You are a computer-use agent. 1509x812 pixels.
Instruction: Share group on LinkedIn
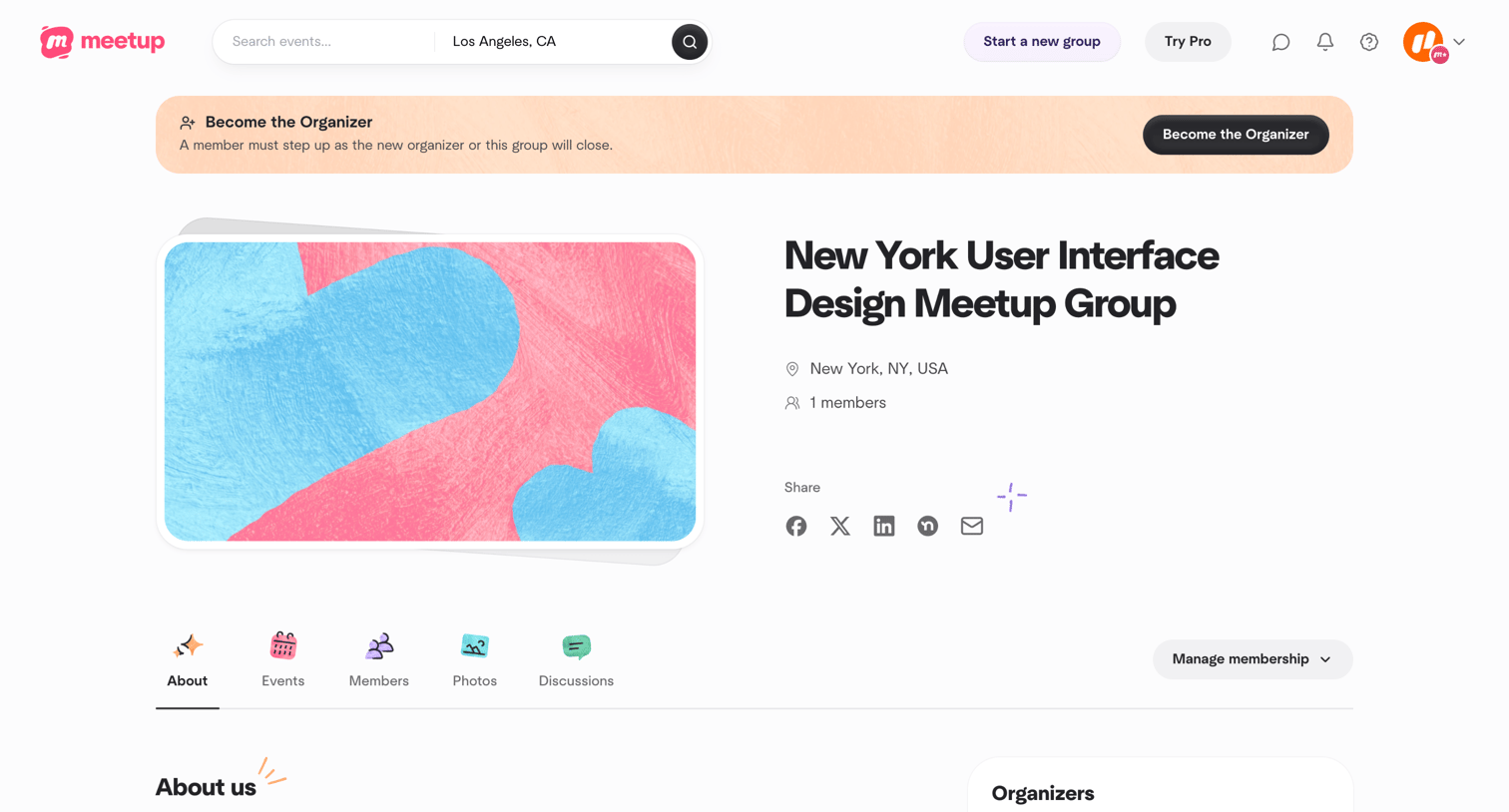(x=884, y=526)
